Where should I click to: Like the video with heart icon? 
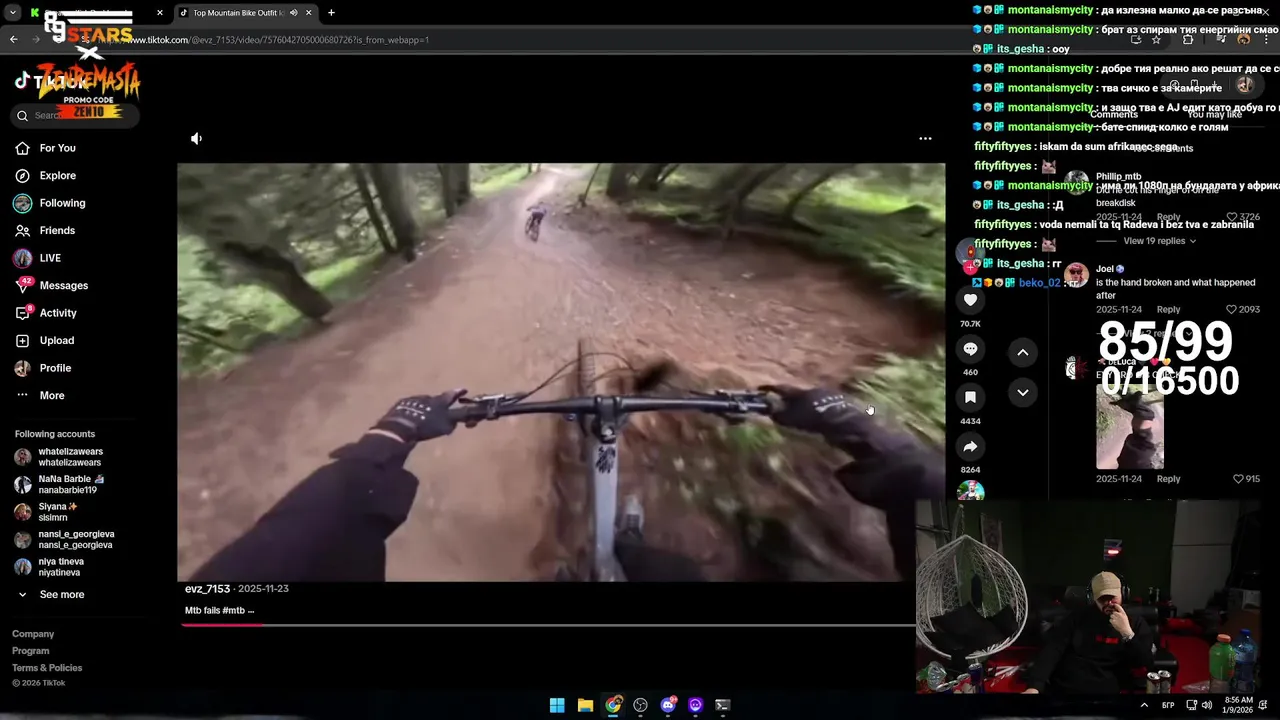pos(970,300)
